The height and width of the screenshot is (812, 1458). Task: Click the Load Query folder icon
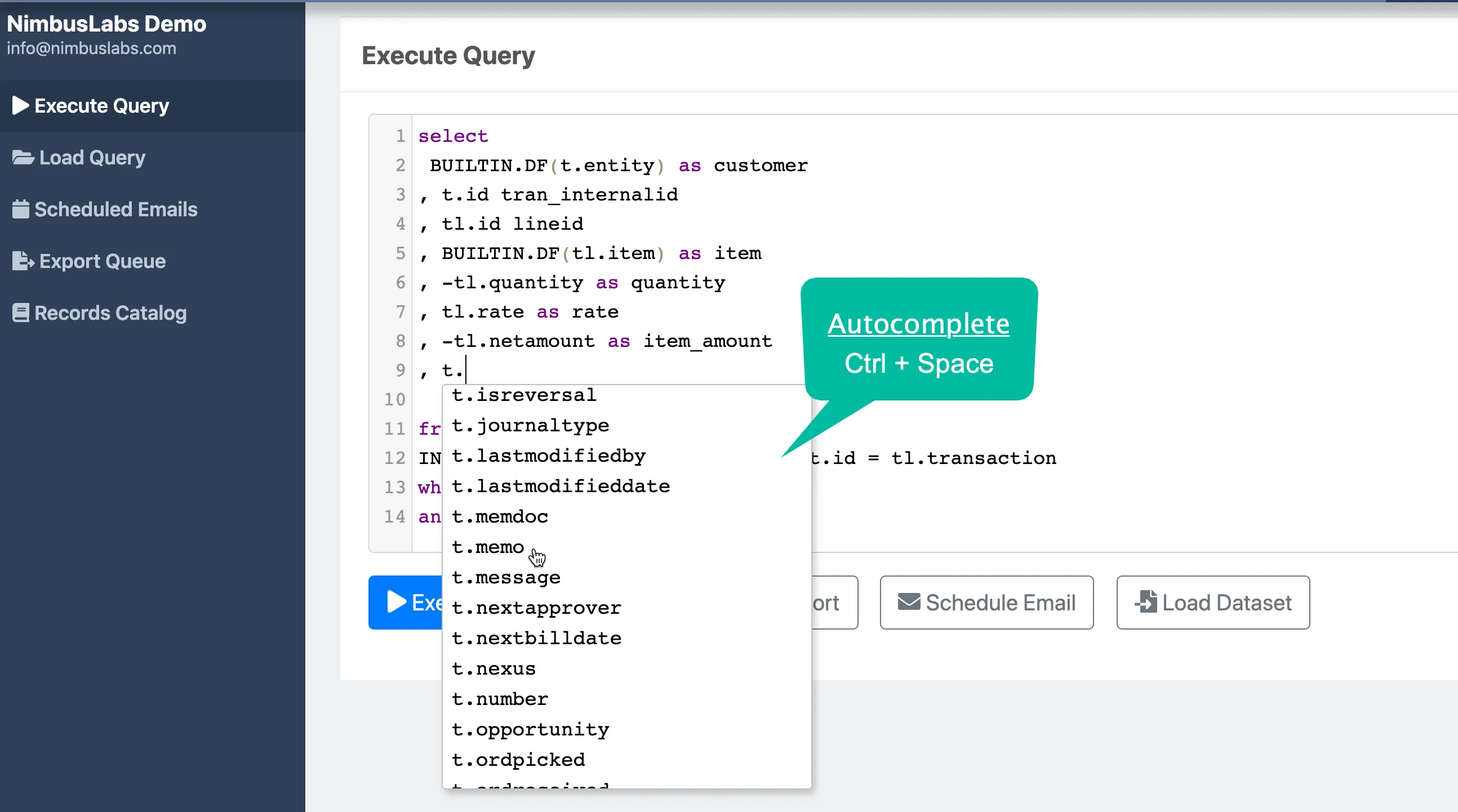(23, 157)
